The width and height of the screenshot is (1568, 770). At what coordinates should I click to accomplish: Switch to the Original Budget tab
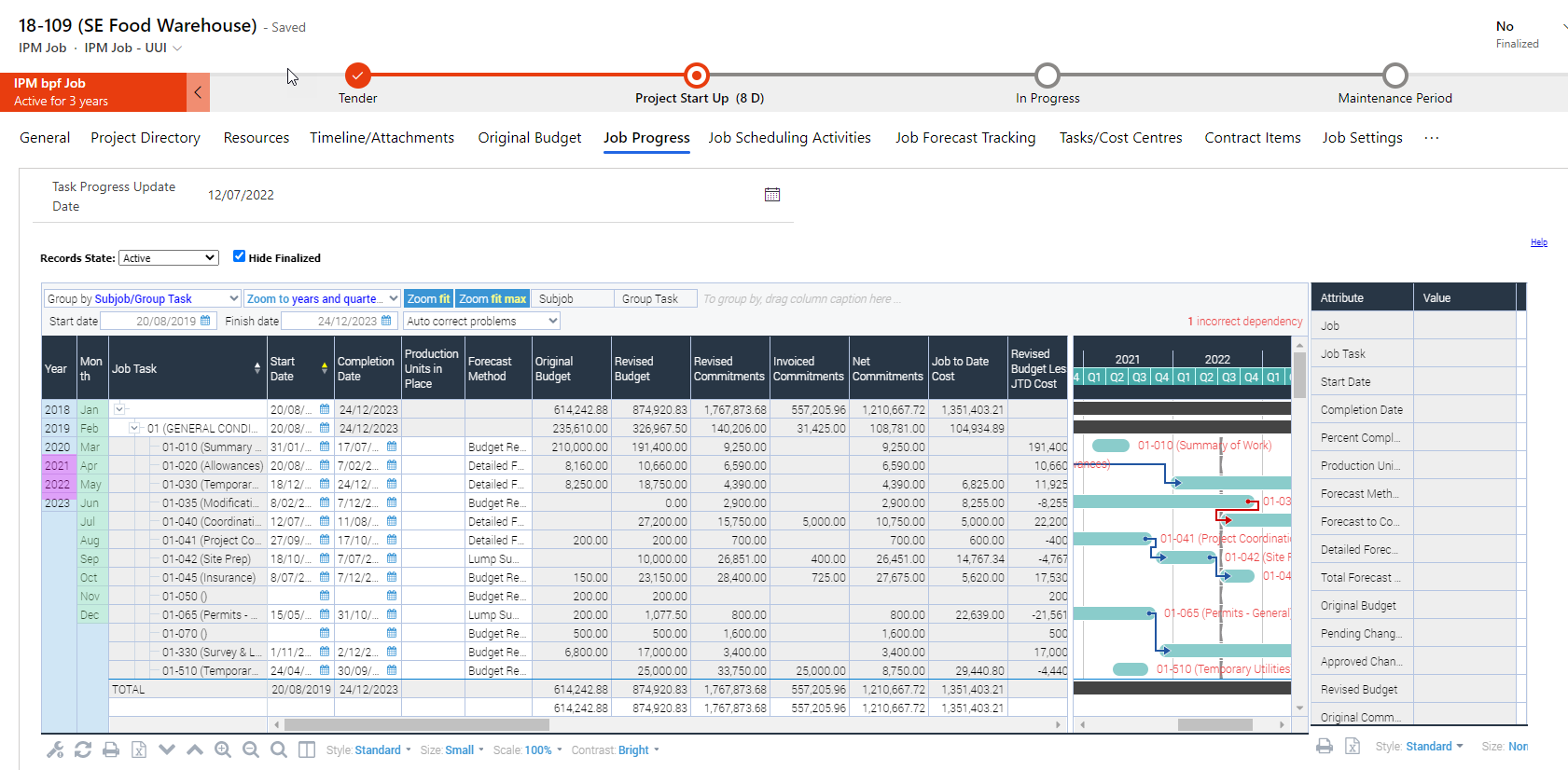pyautogui.click(x=530, y=138)
